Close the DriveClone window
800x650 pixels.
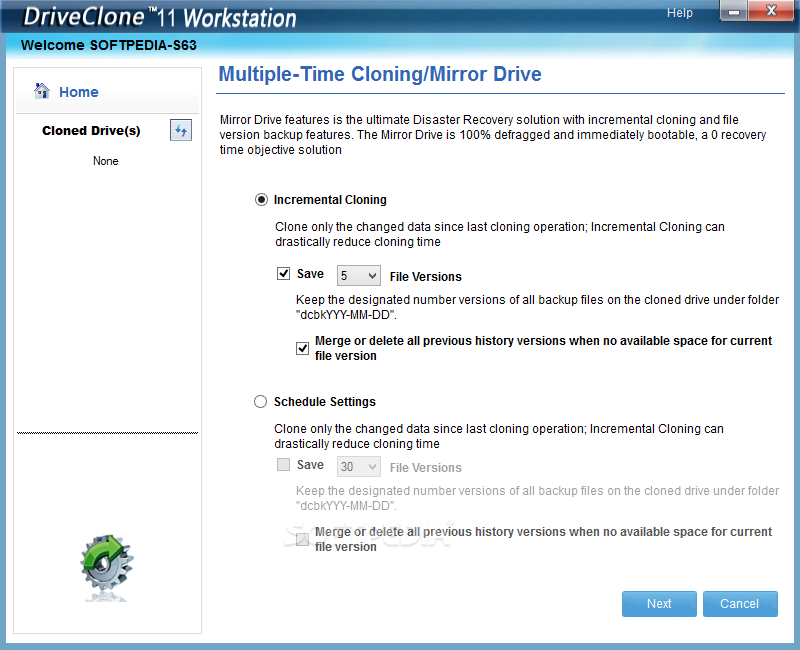point(771,11)
